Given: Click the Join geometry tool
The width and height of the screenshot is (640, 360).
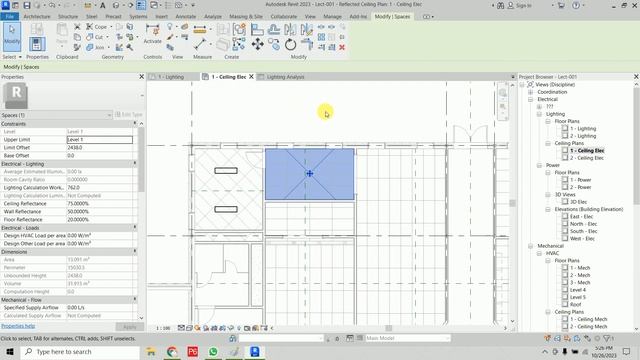Looking at the screenshot, I should point(96,47).
